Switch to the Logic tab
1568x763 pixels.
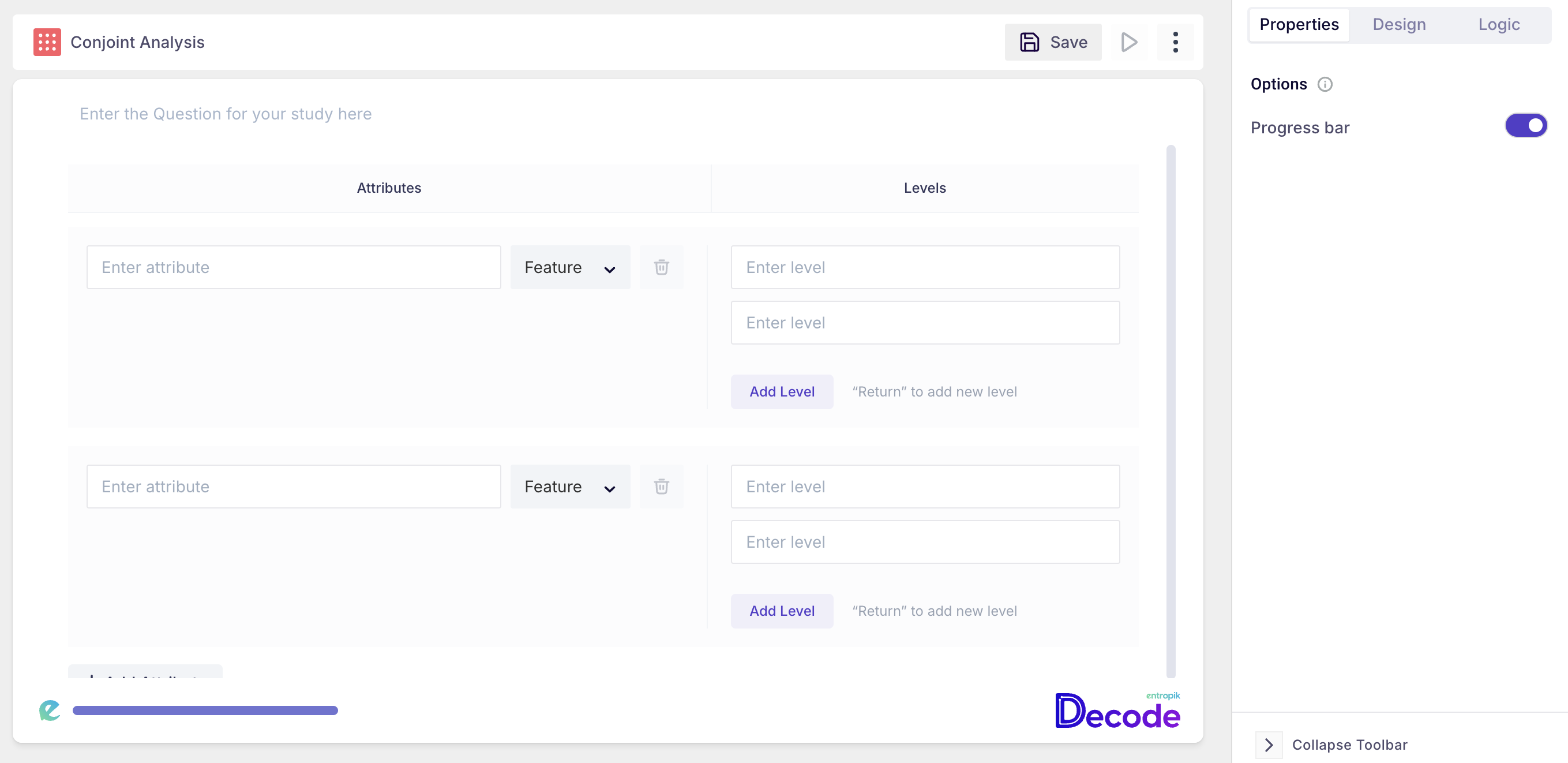[x=1499, y=24]
